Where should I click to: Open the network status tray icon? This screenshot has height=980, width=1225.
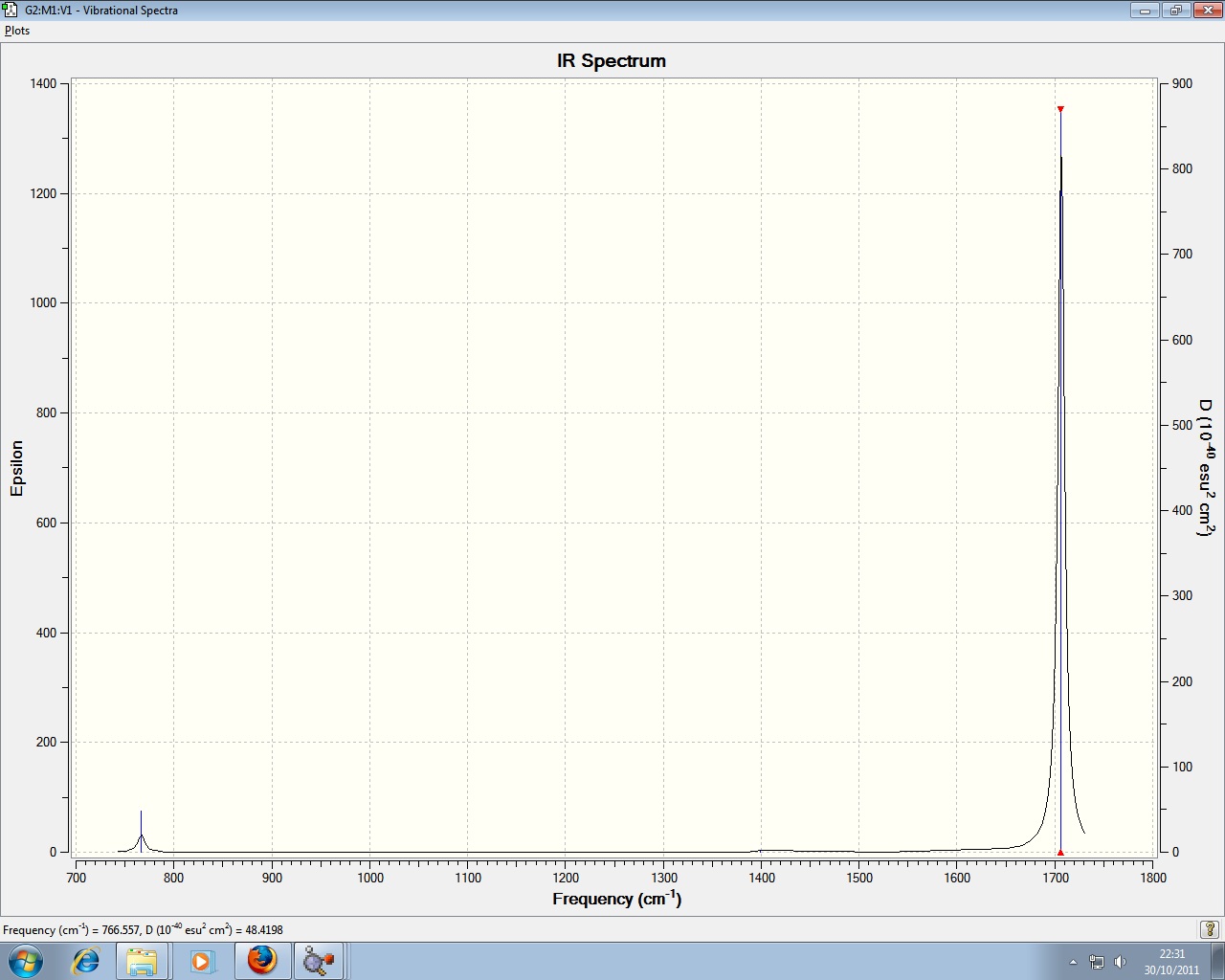[1097, 961]
